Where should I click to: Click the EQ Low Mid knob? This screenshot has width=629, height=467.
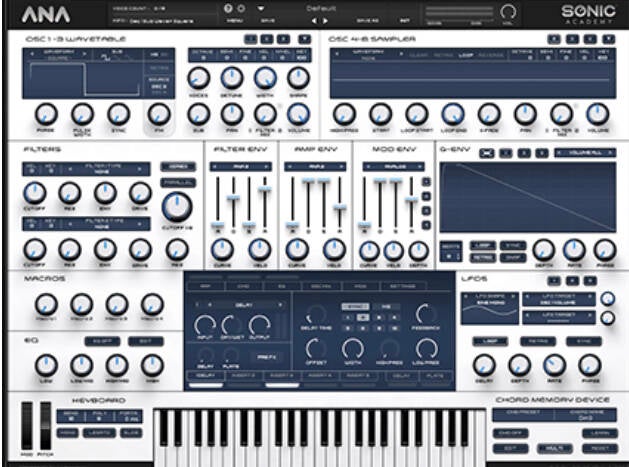tap(81, 365)
